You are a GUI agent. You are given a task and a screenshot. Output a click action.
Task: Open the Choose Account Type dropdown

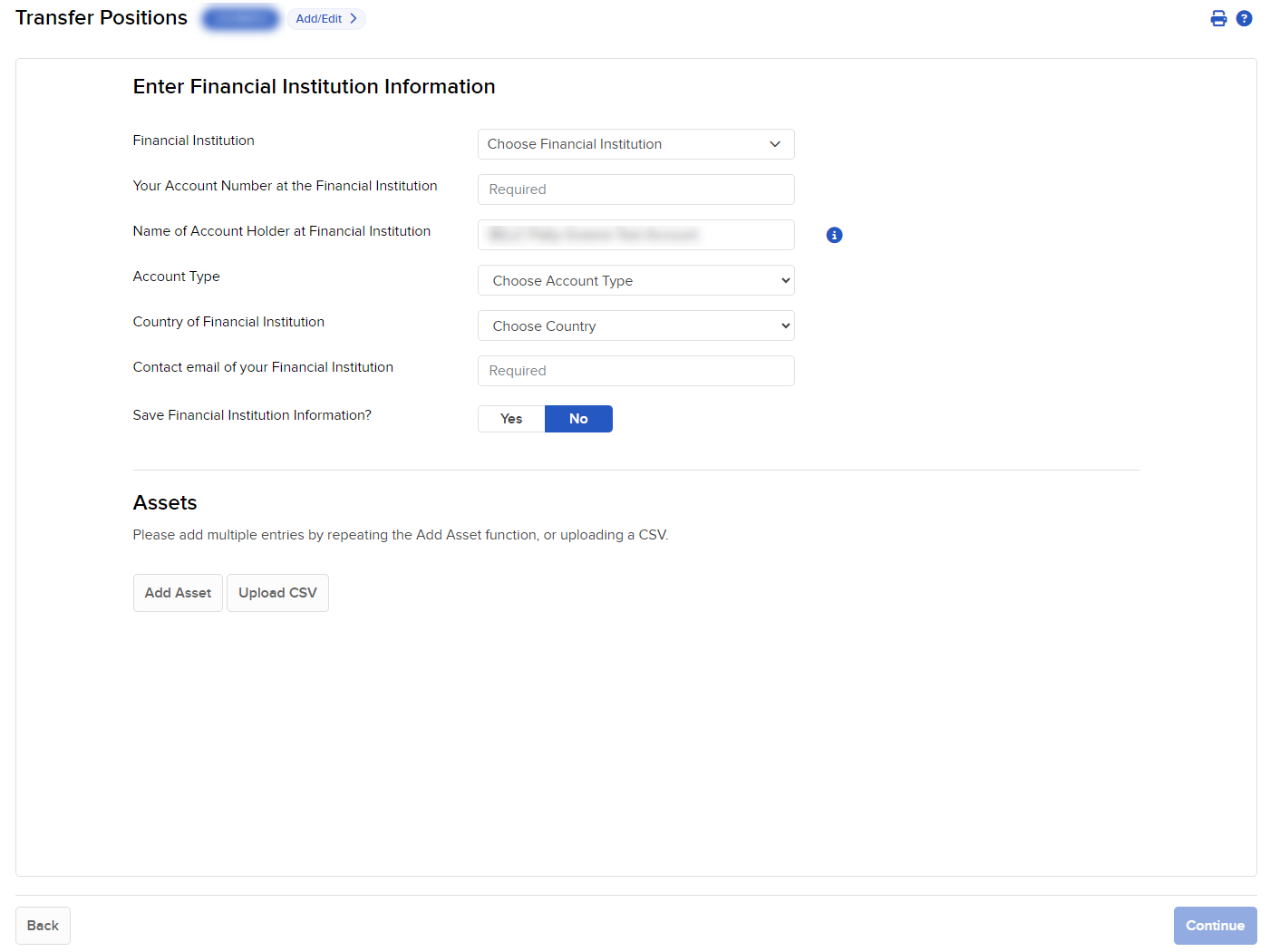tap(635, 280)
